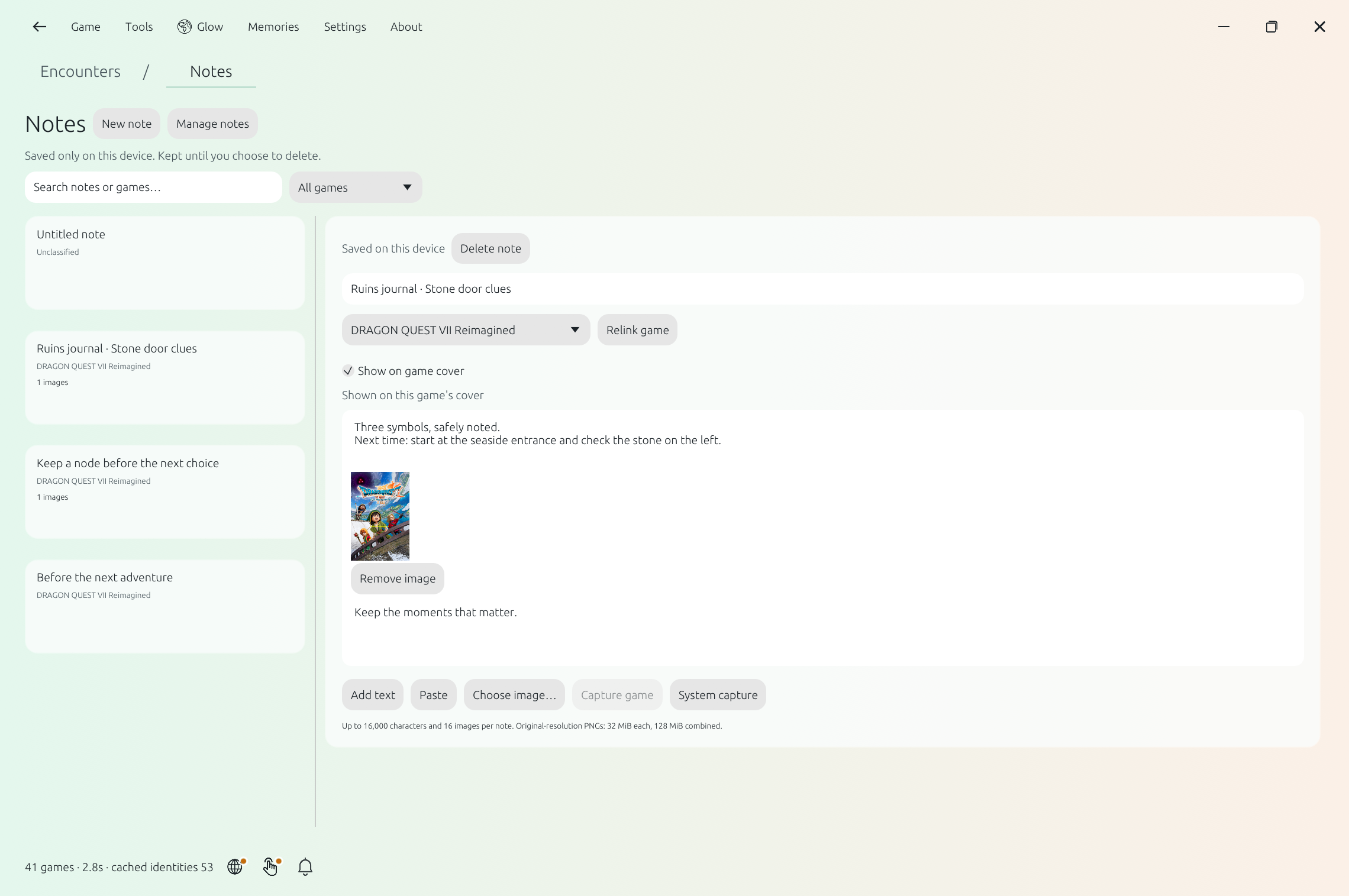This screenshot has height=896, width=1349.
Task: Click the back arrow icon
Action: 39,27
